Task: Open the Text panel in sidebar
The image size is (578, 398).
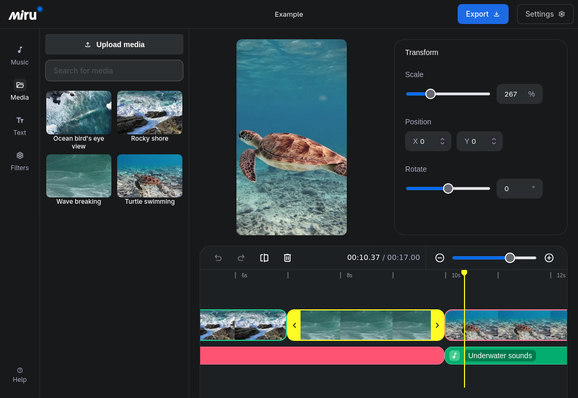Action: click(x=20, y=126)
